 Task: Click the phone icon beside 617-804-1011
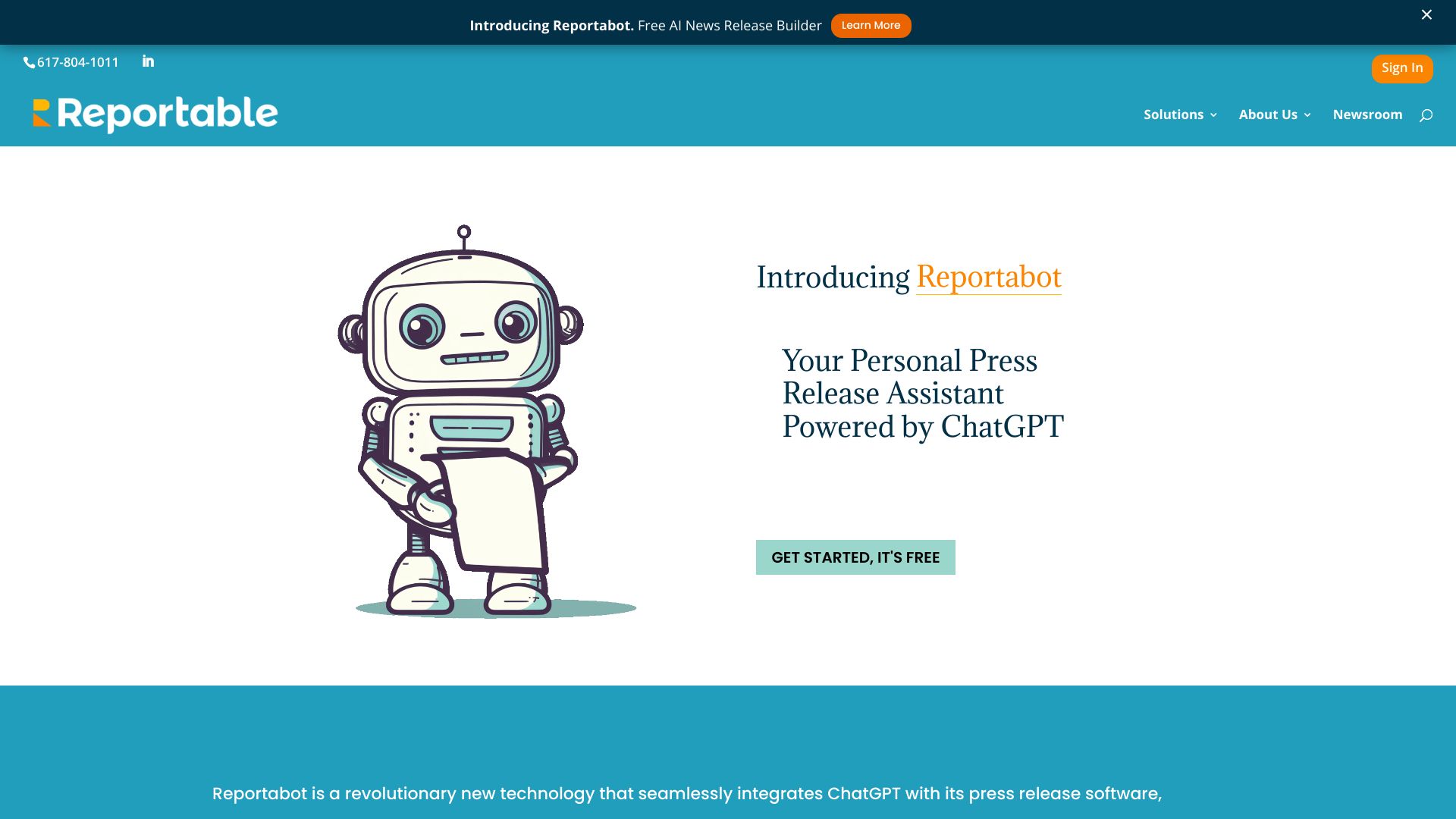point(29,63)
